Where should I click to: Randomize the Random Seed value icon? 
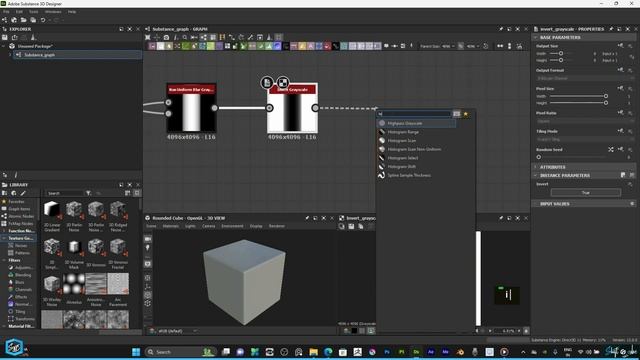click(611, 149)
